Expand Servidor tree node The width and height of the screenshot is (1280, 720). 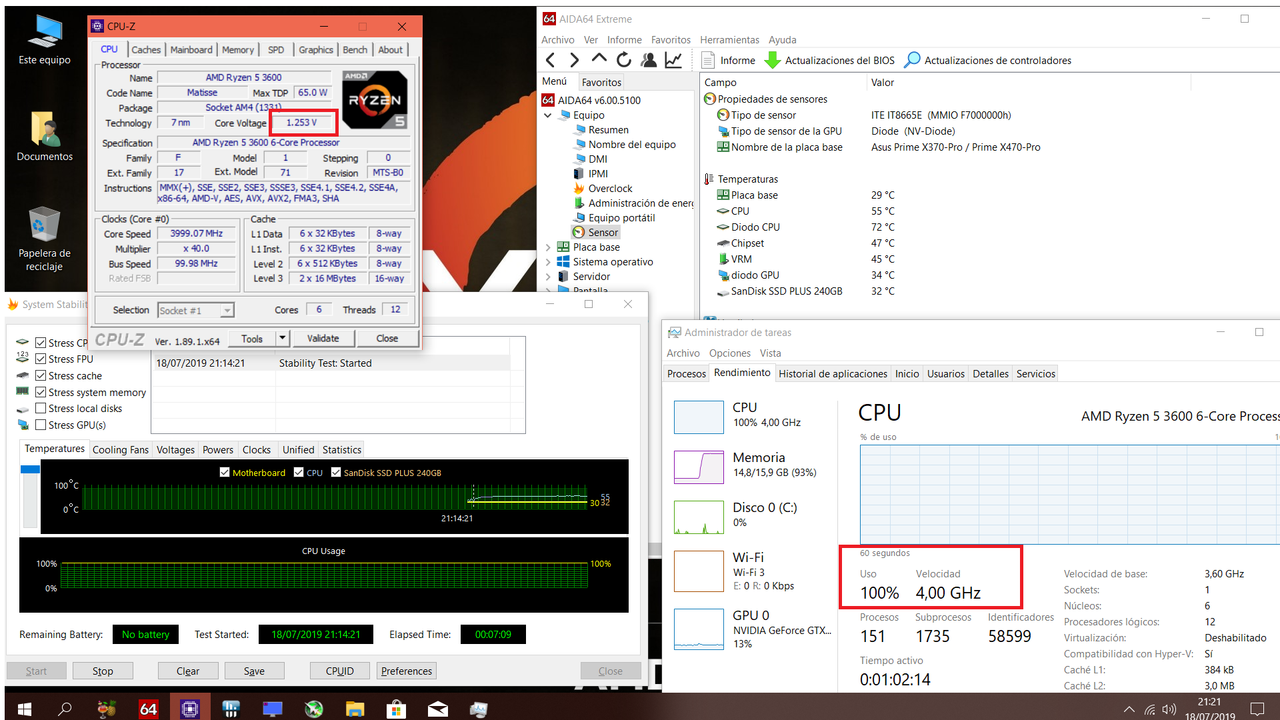(x=548, y=276)
